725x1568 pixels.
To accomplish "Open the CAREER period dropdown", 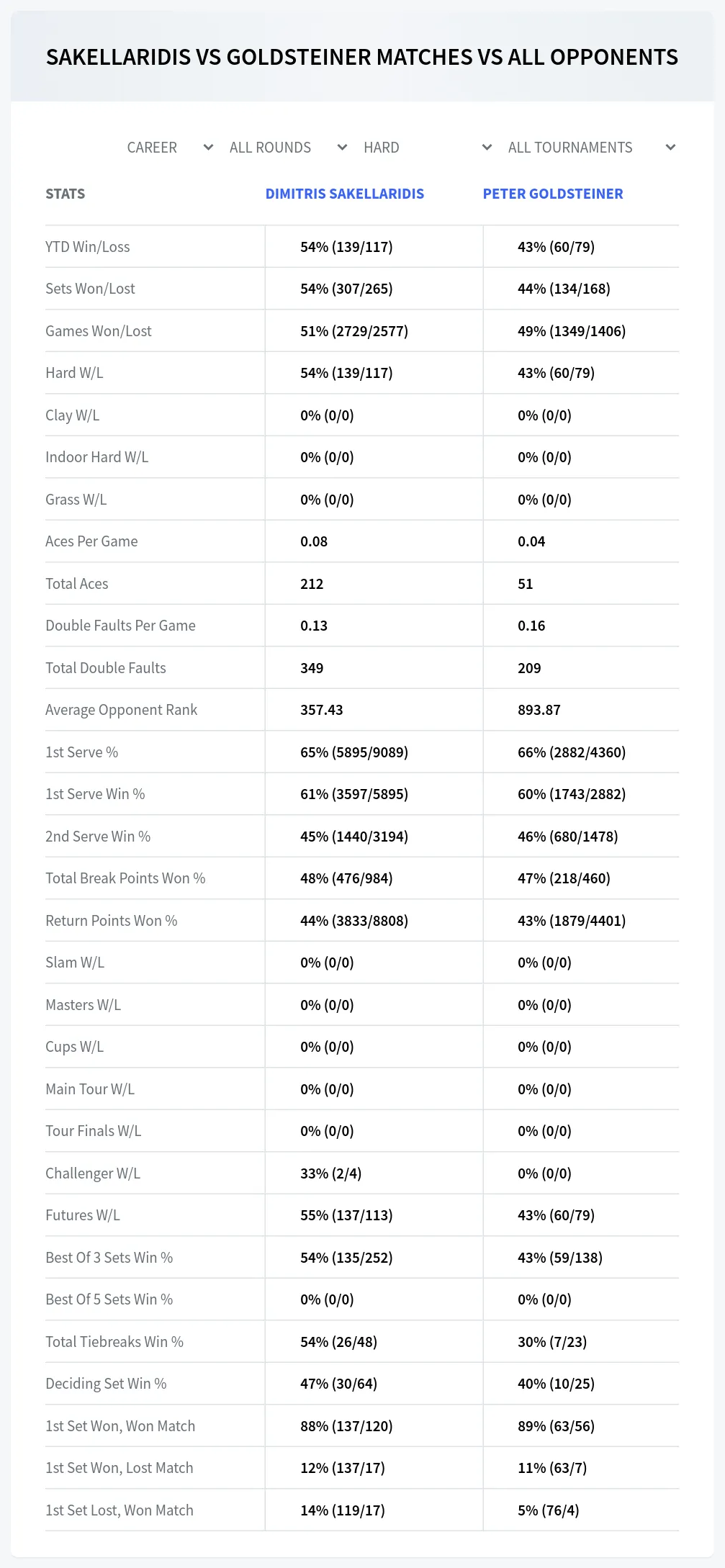I will [x=171, y=148].
